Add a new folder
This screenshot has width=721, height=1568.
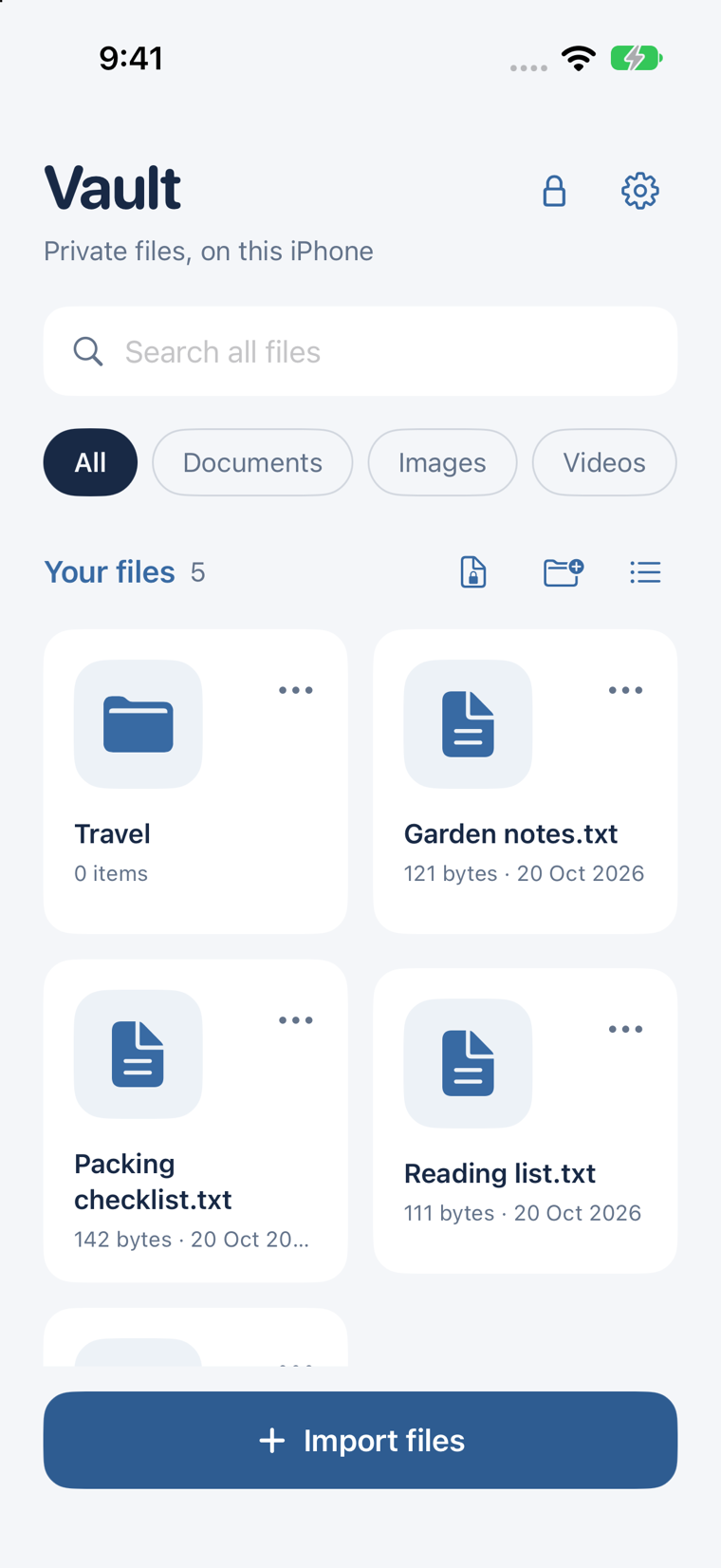pyautogui.click(x=563, y=572)
